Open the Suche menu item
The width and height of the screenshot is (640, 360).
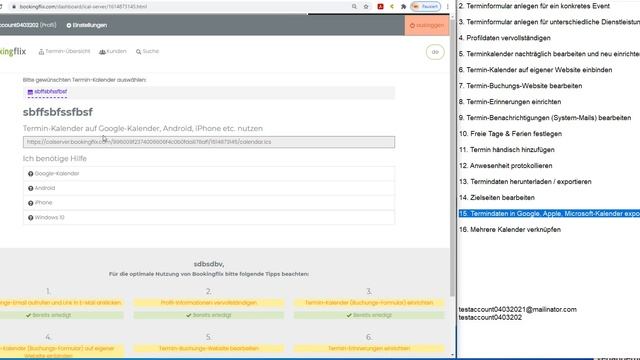147,51
